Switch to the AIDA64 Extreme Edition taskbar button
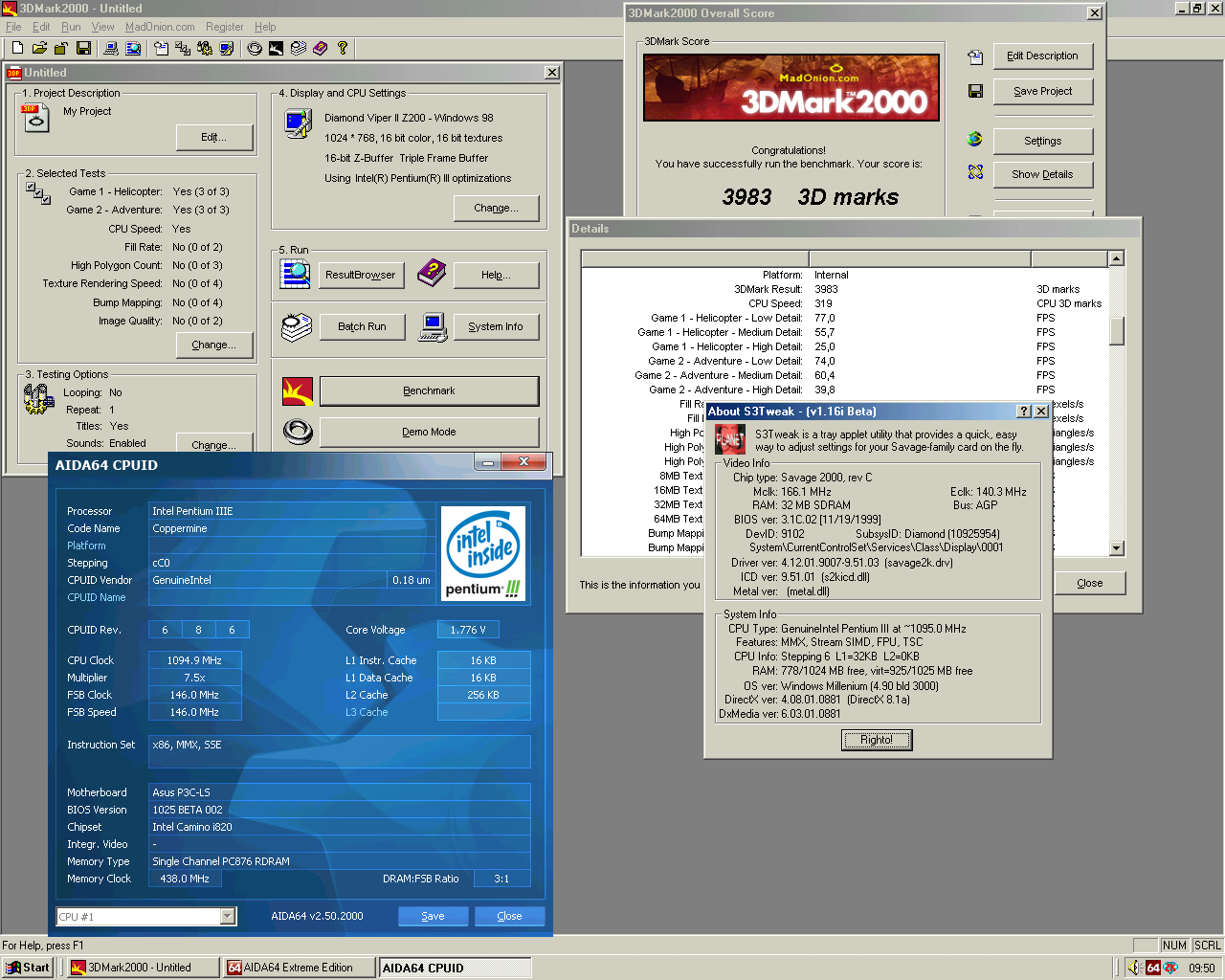 coord(300,968)
